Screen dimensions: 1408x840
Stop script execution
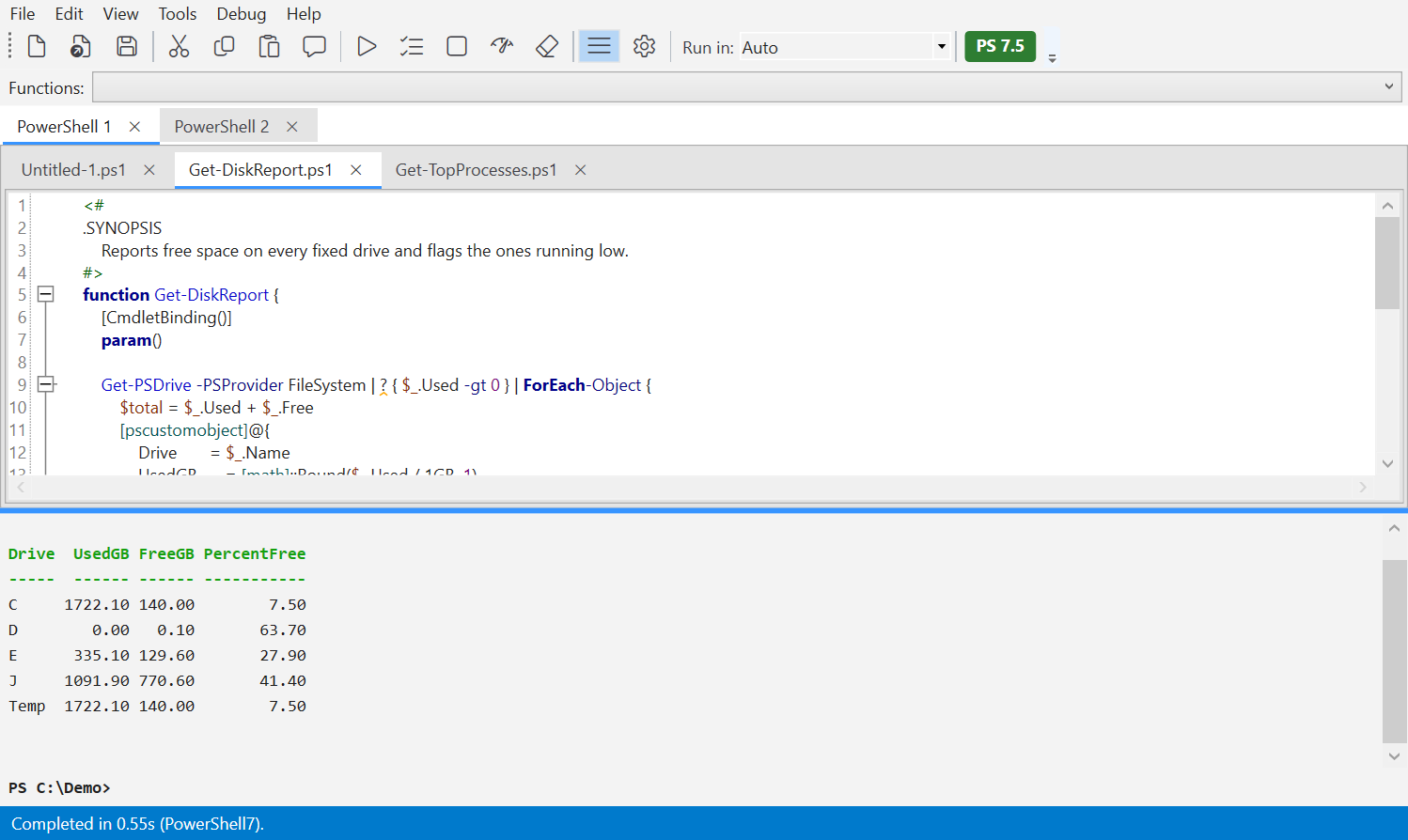click(457, 46)
